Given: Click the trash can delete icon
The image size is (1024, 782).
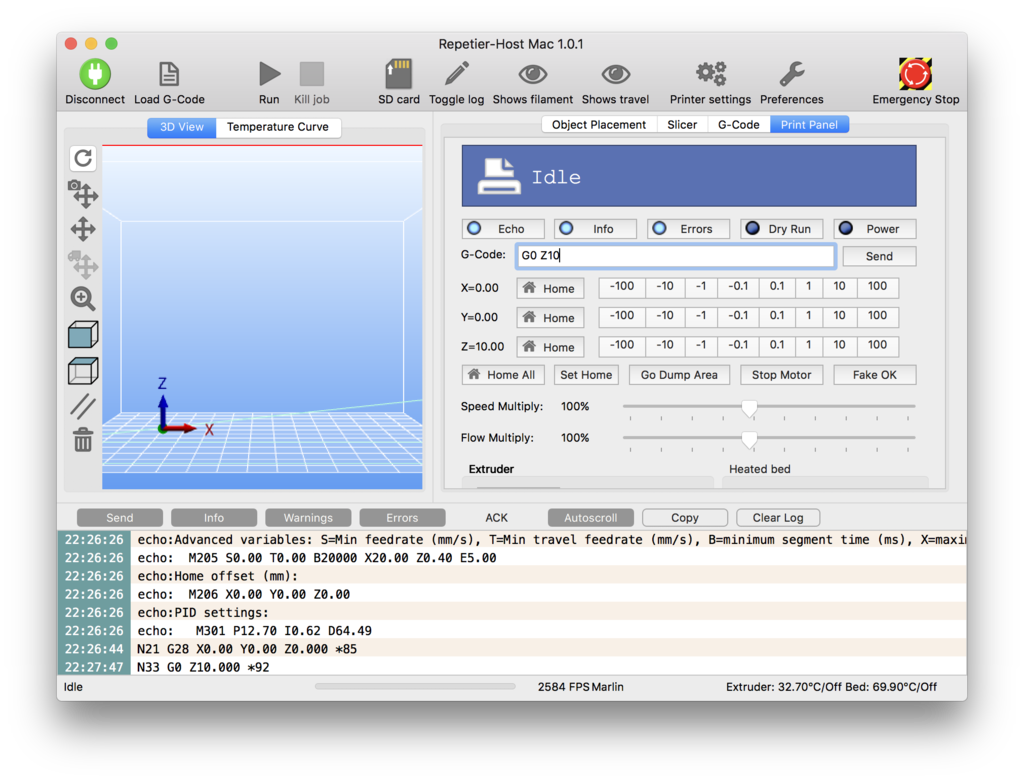Looking at the screenshot, I should [83, 440].
